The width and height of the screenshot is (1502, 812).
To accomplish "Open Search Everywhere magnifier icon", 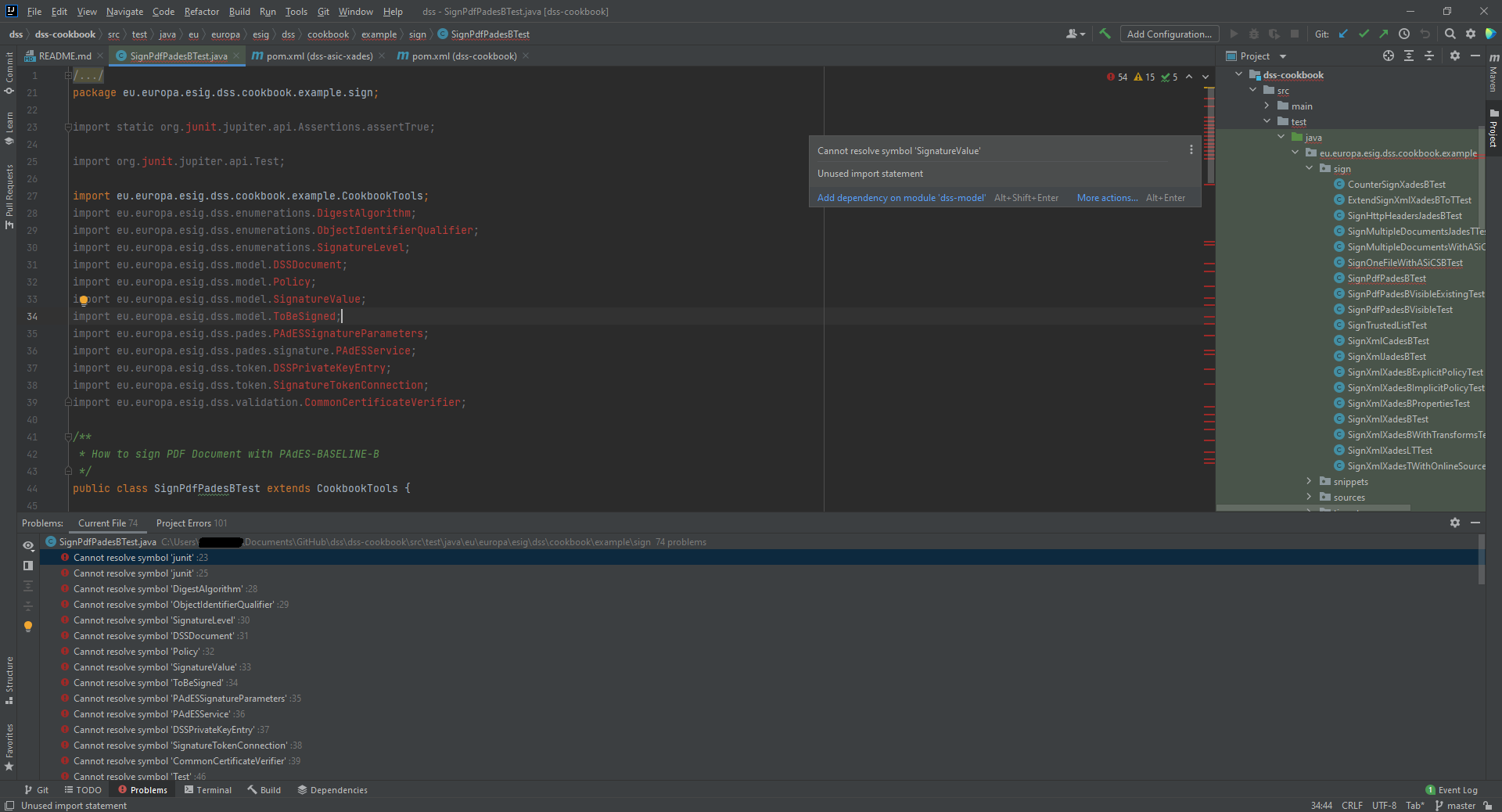I will point(1450,34).
